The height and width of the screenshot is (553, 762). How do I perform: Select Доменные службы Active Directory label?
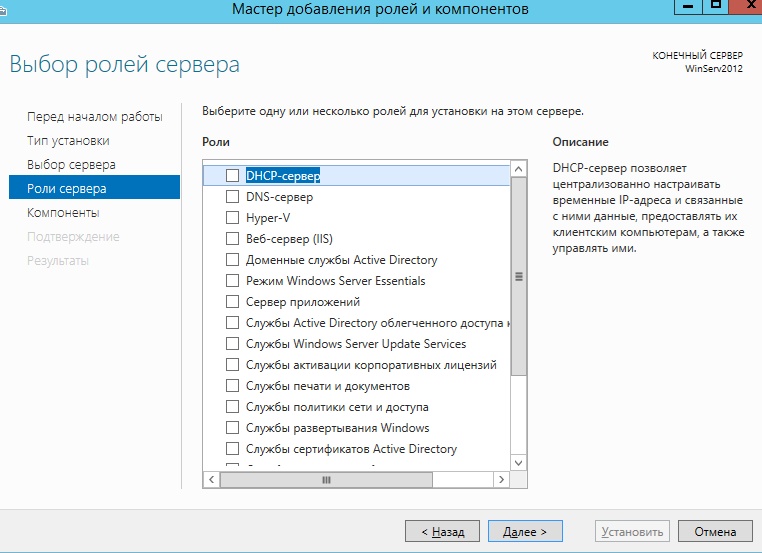coord(341,260)
